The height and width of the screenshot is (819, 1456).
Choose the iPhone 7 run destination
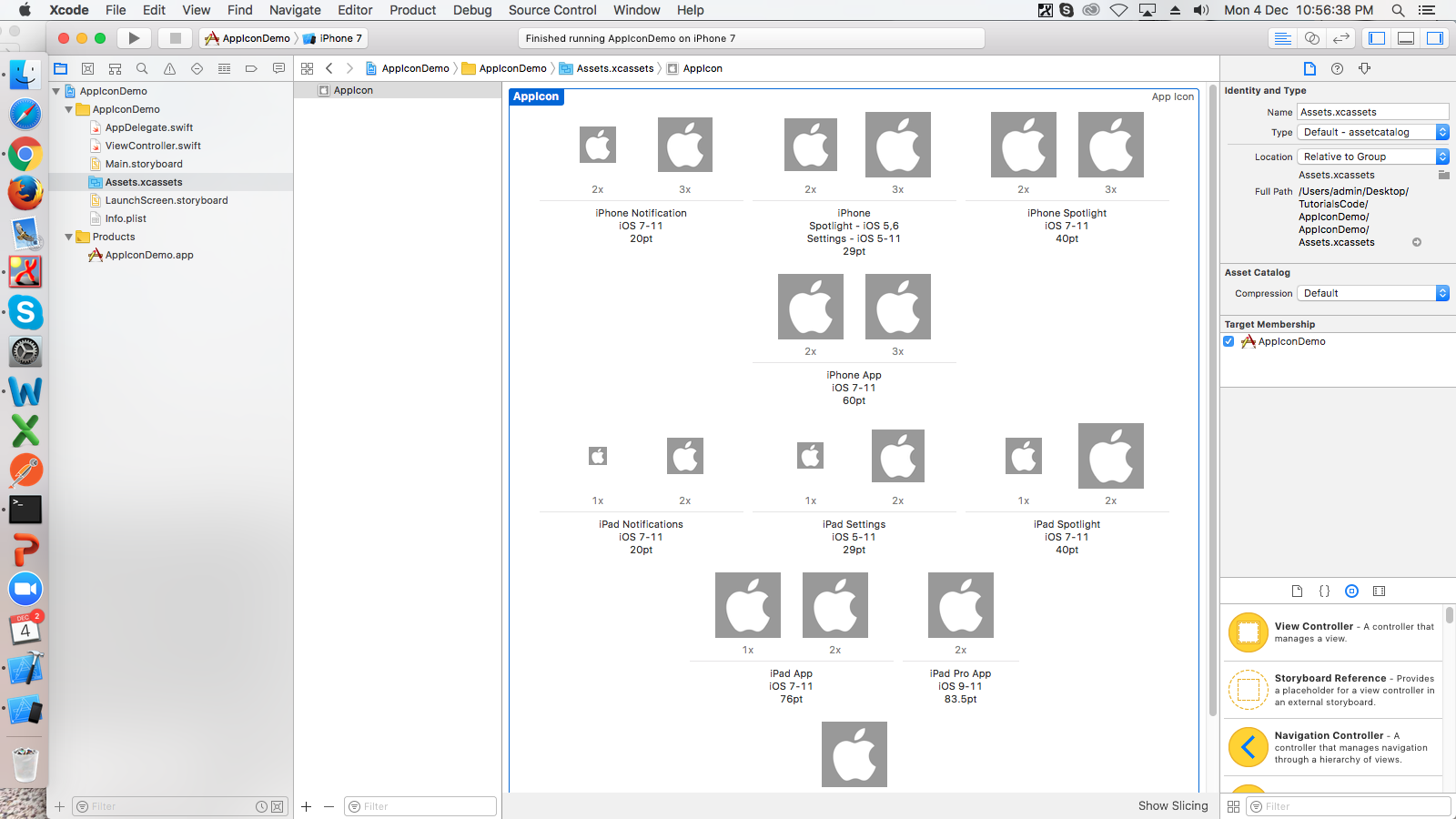(332, 38)
